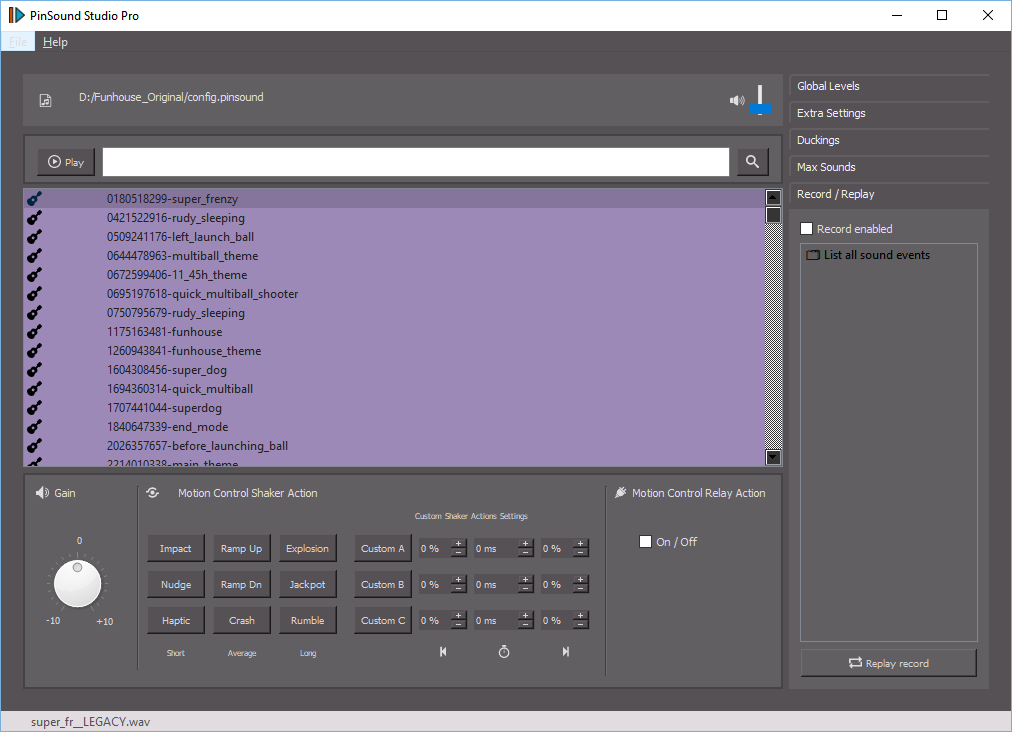Click the end-level icon below shaker percent column
The image size is (1012, 732).
566,652
